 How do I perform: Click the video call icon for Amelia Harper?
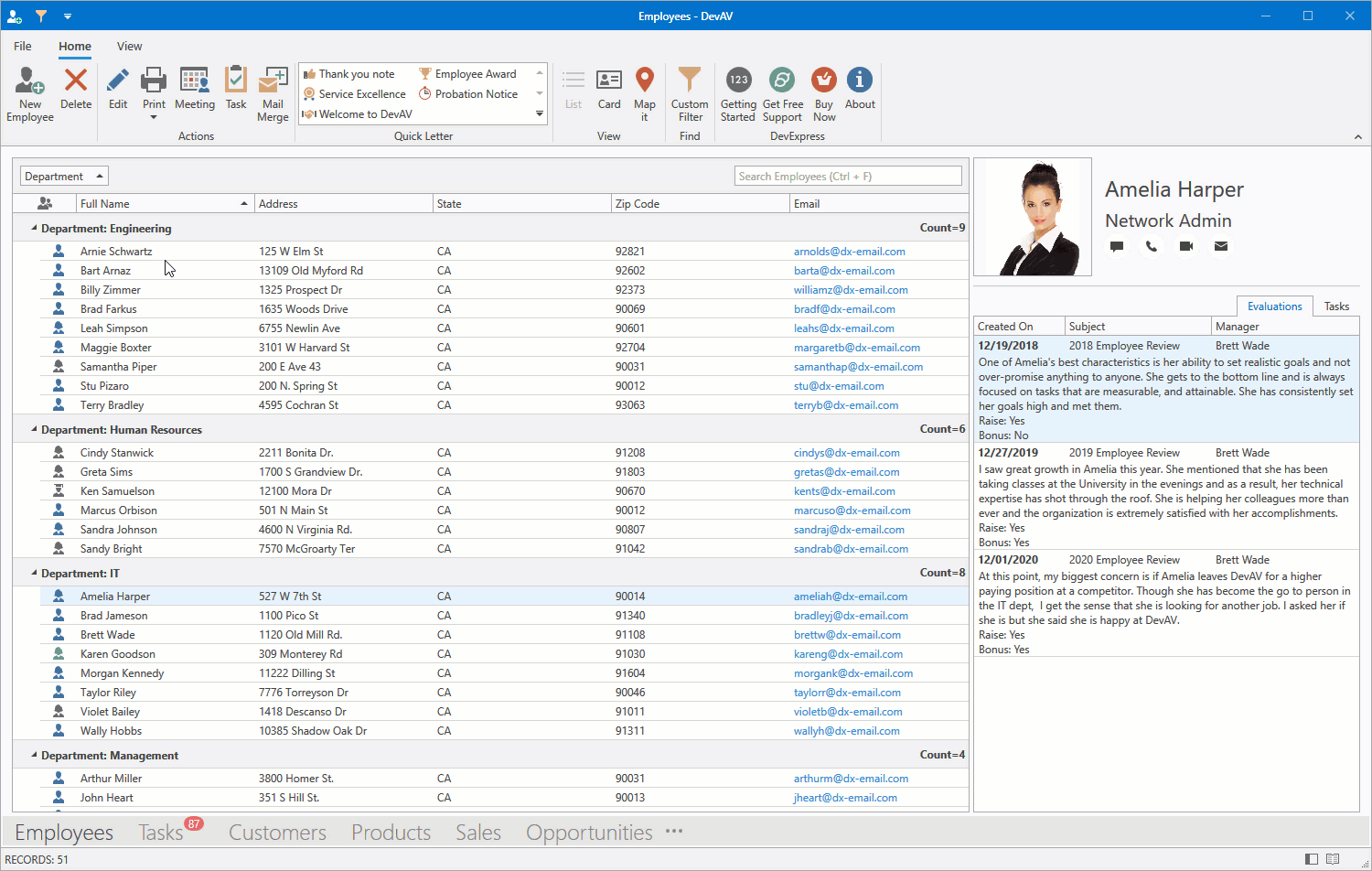click(x=1186, y=246)
